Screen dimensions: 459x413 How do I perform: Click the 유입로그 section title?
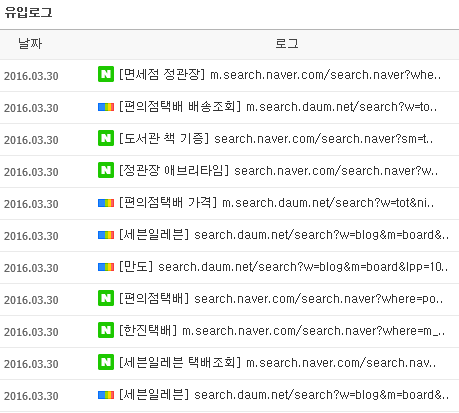(x=29, y=13)
